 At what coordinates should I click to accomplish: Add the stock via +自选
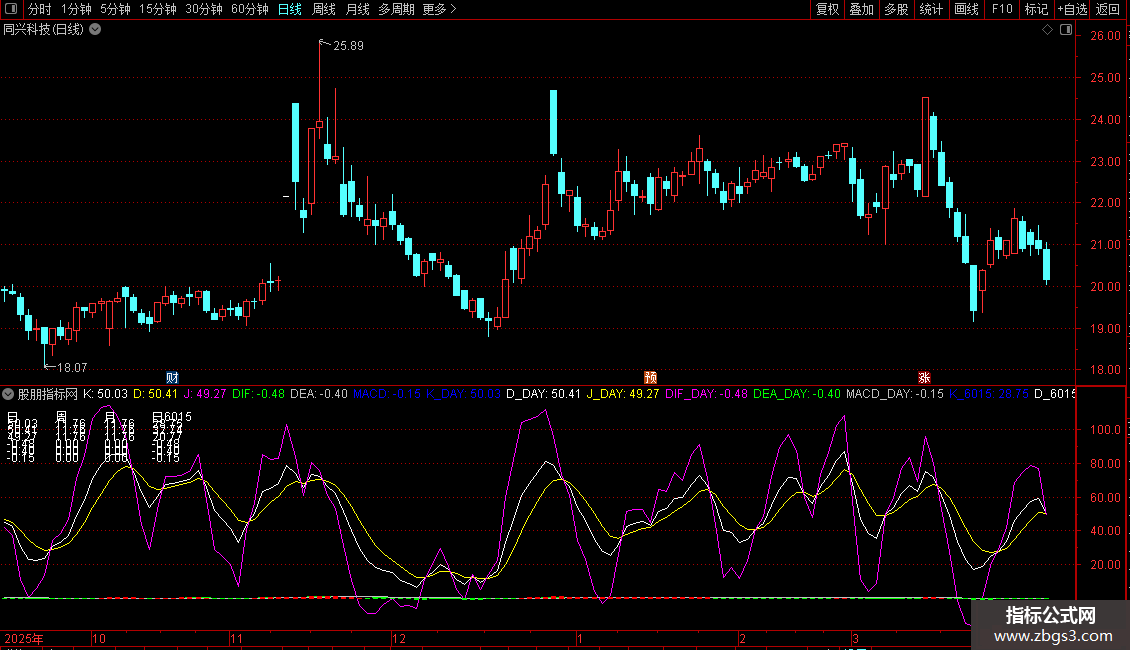(1072, 10)
